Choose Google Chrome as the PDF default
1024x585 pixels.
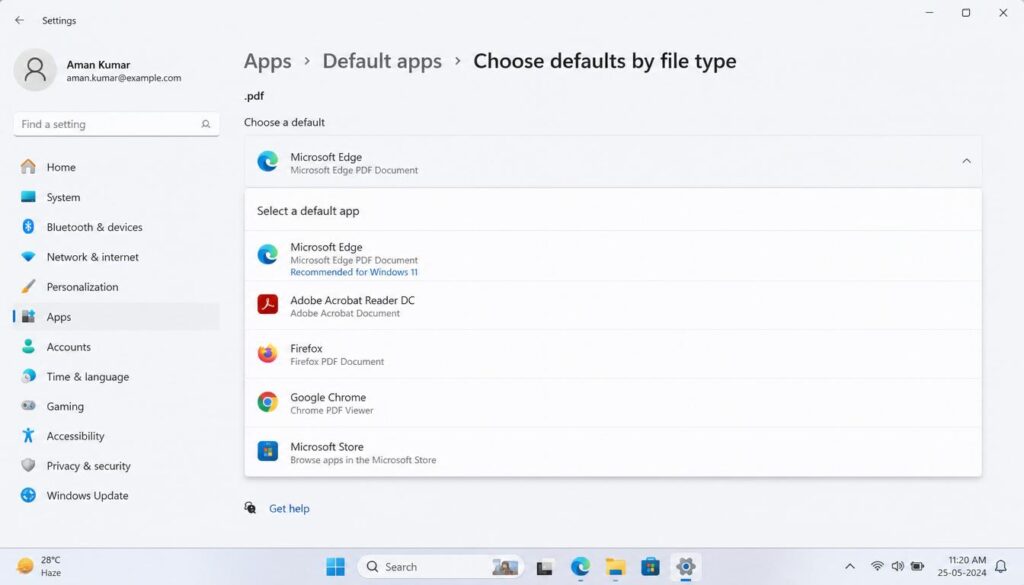(613, 403)
